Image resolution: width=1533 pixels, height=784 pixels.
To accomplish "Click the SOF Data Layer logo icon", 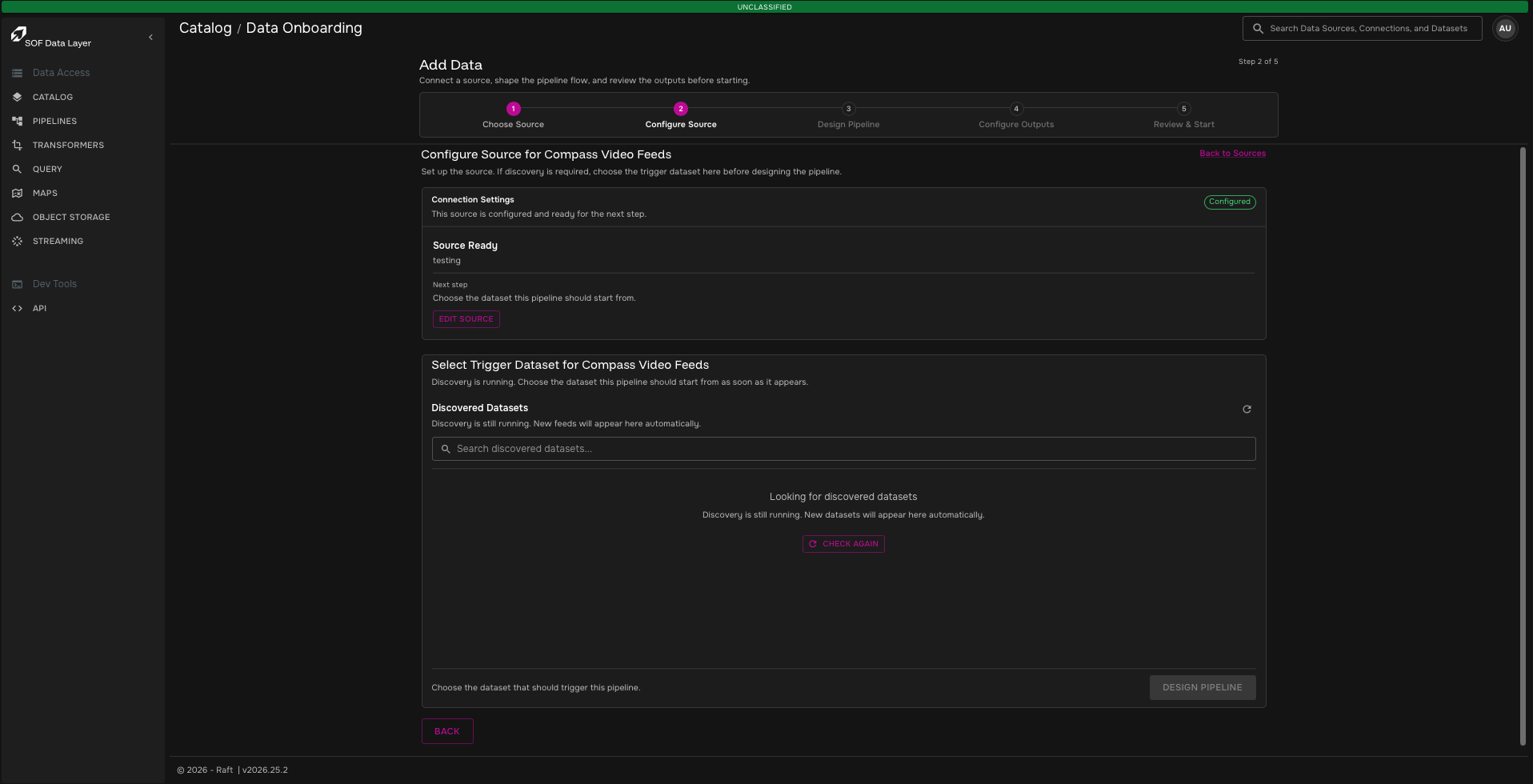I will point(18,34).
